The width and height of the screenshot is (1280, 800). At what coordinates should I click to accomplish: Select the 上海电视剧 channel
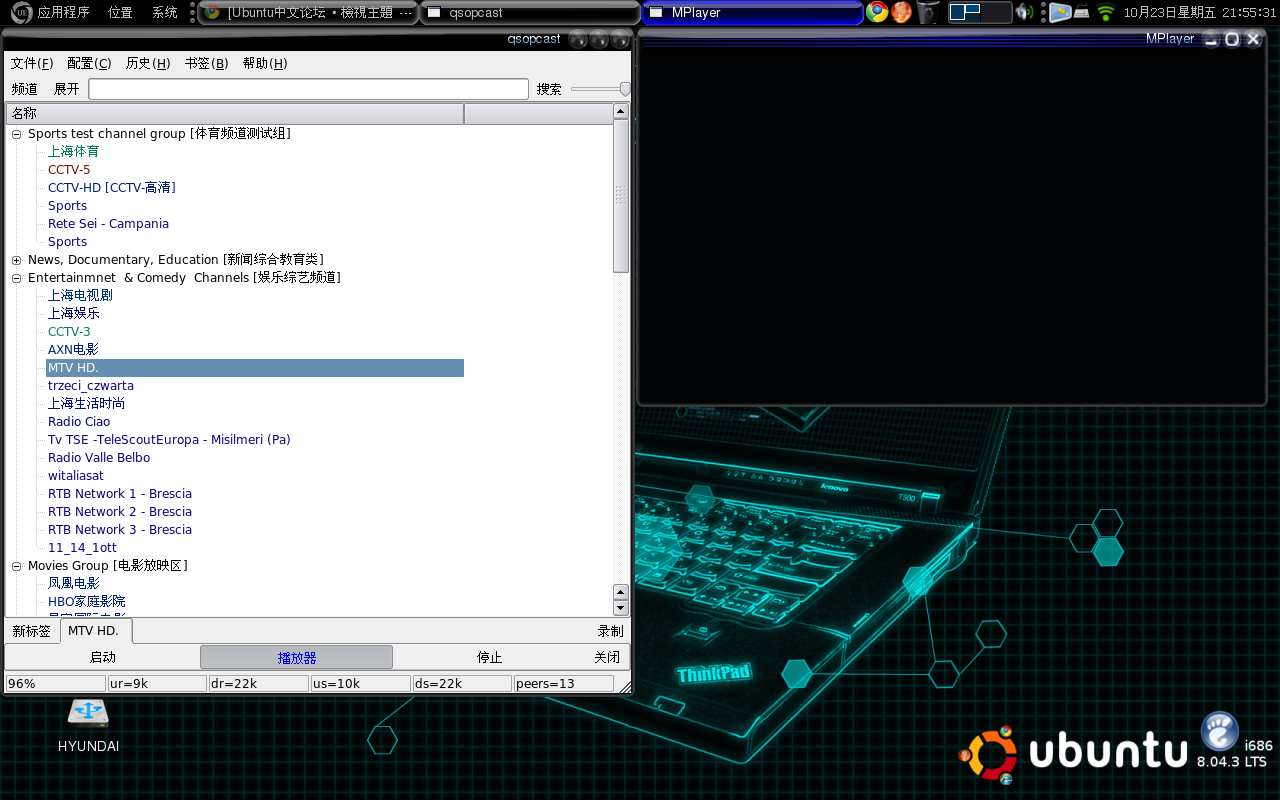click(80, 296)
